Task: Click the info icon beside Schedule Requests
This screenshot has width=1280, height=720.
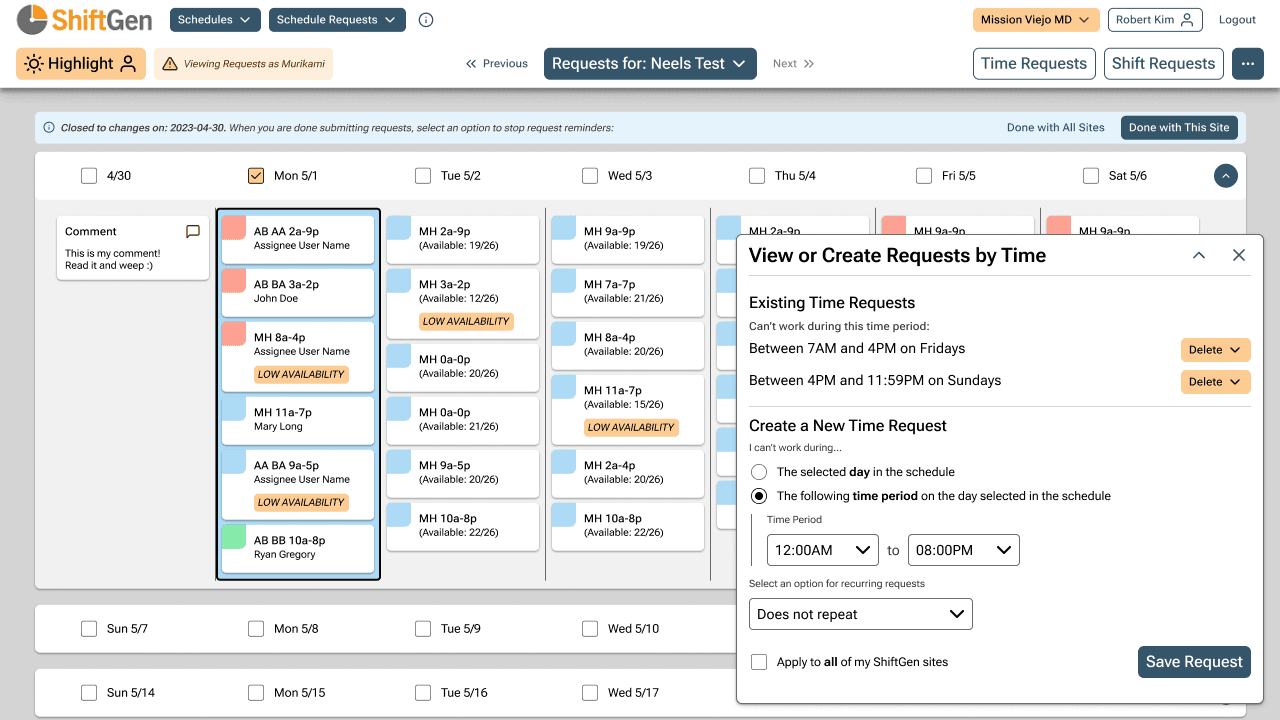Action: pos(426,20)
